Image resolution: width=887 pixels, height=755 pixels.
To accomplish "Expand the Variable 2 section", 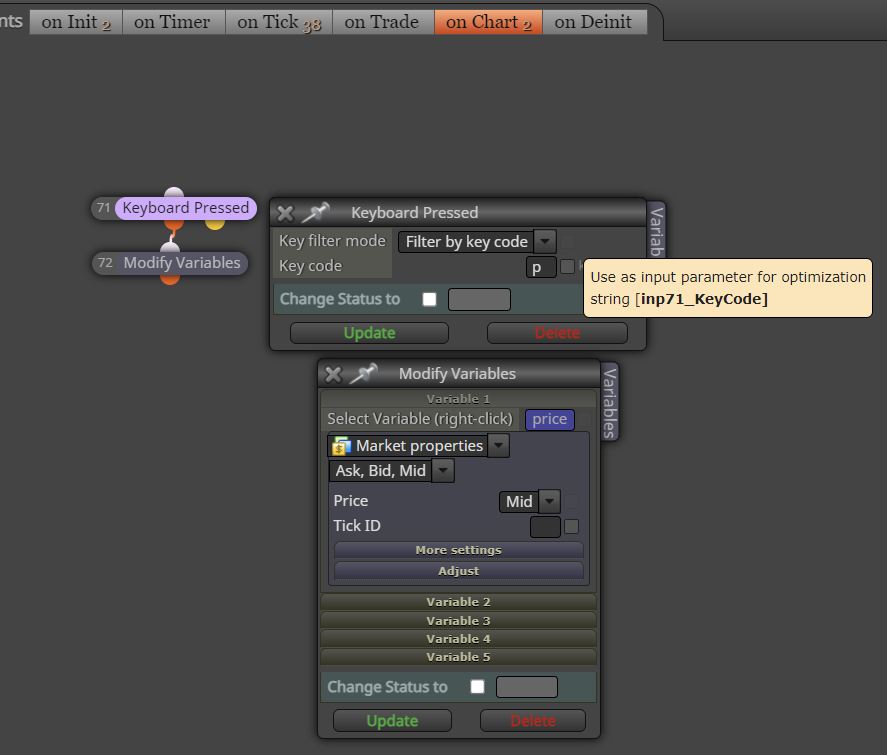I will (x=458, y=602).
